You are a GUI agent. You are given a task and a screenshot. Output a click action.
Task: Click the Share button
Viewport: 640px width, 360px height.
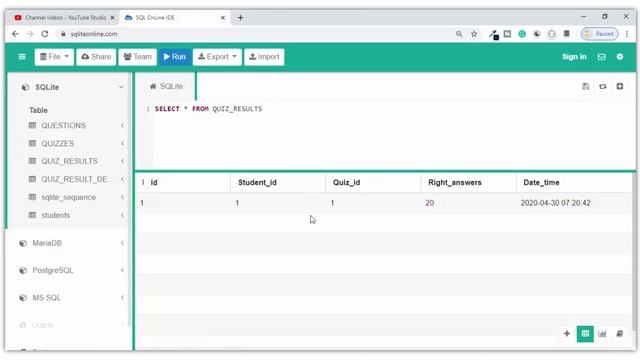click(x=96, y=57)
